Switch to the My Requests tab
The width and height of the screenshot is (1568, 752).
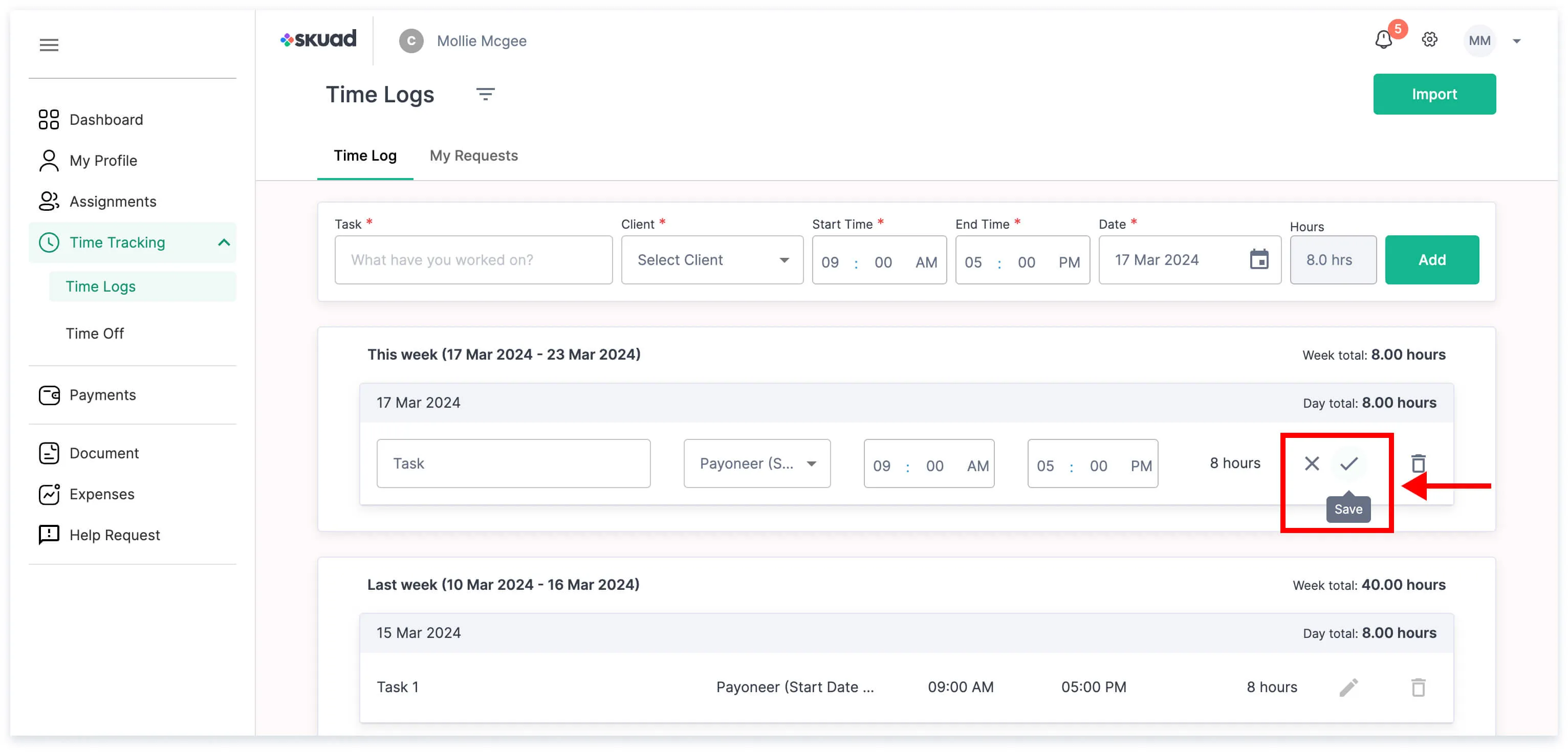pyautogui.click(x=473, y=156)
